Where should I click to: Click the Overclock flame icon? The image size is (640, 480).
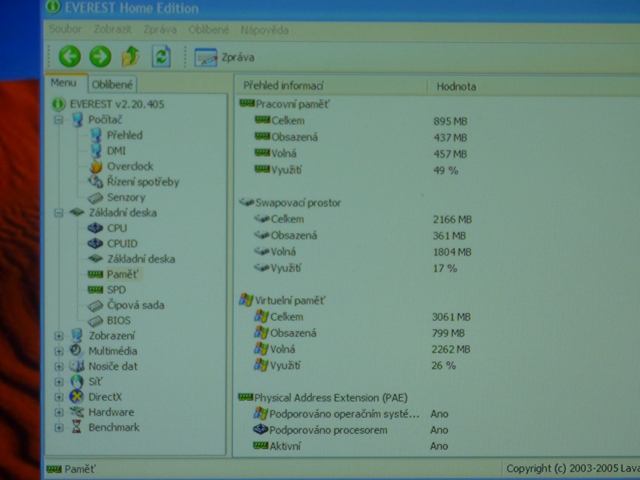point(96,166)
